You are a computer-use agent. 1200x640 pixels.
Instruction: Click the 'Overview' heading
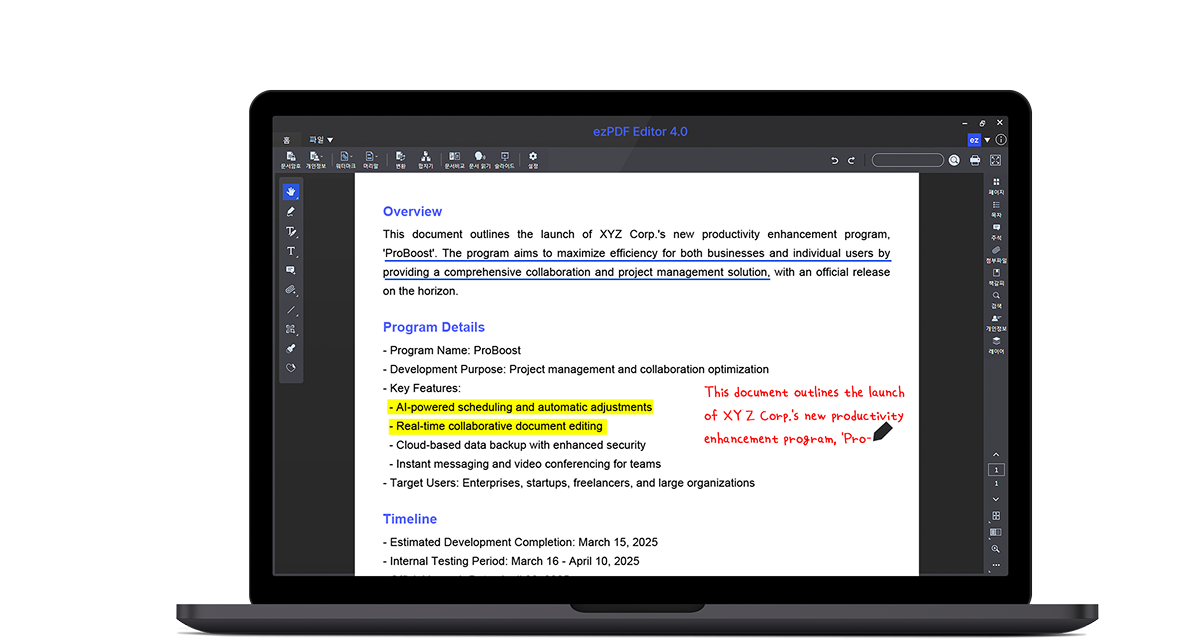[412, 211]
